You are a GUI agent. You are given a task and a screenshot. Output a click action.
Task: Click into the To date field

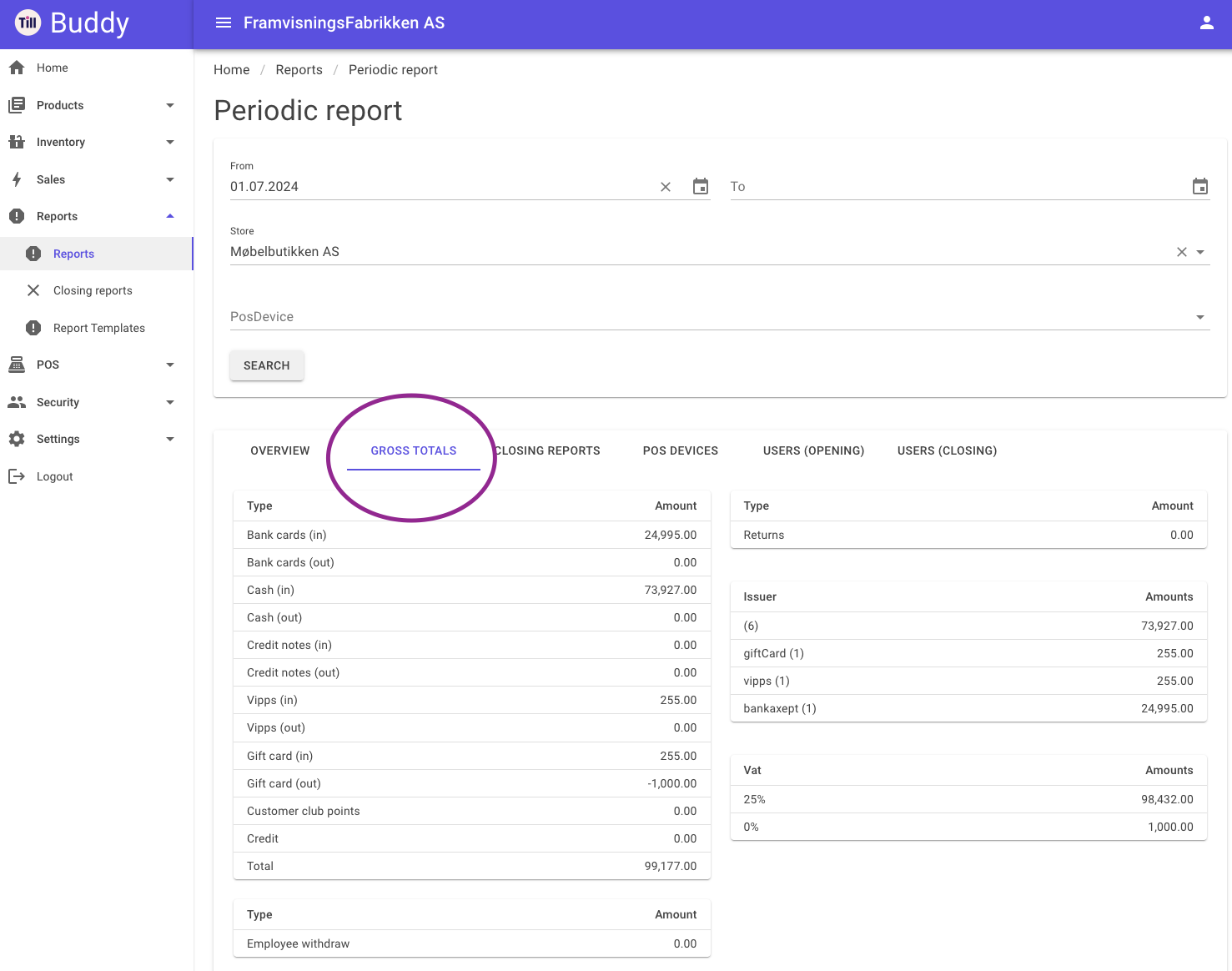(x=959, y=187)
